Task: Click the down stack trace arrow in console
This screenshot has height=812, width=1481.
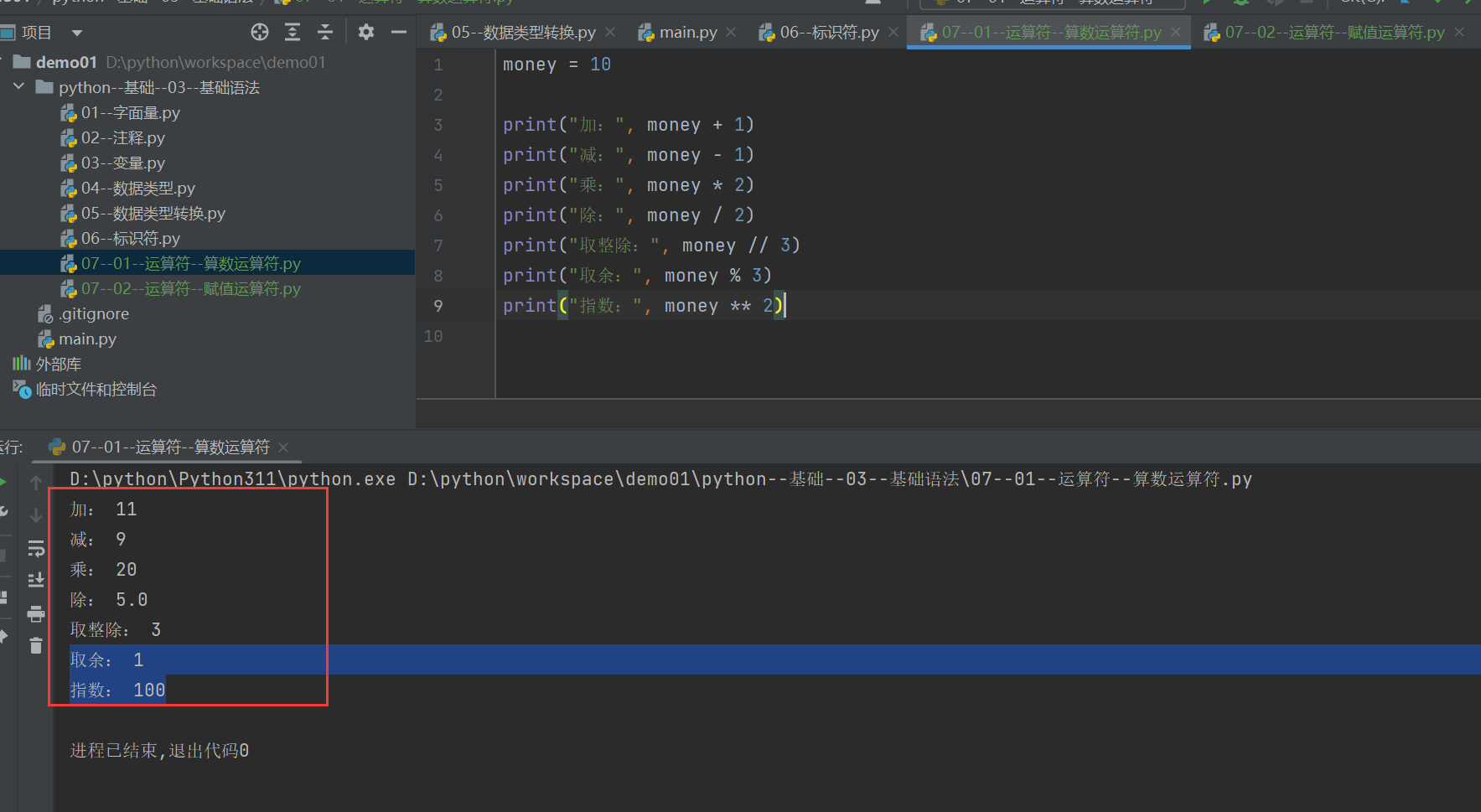Action: [36, 515]
